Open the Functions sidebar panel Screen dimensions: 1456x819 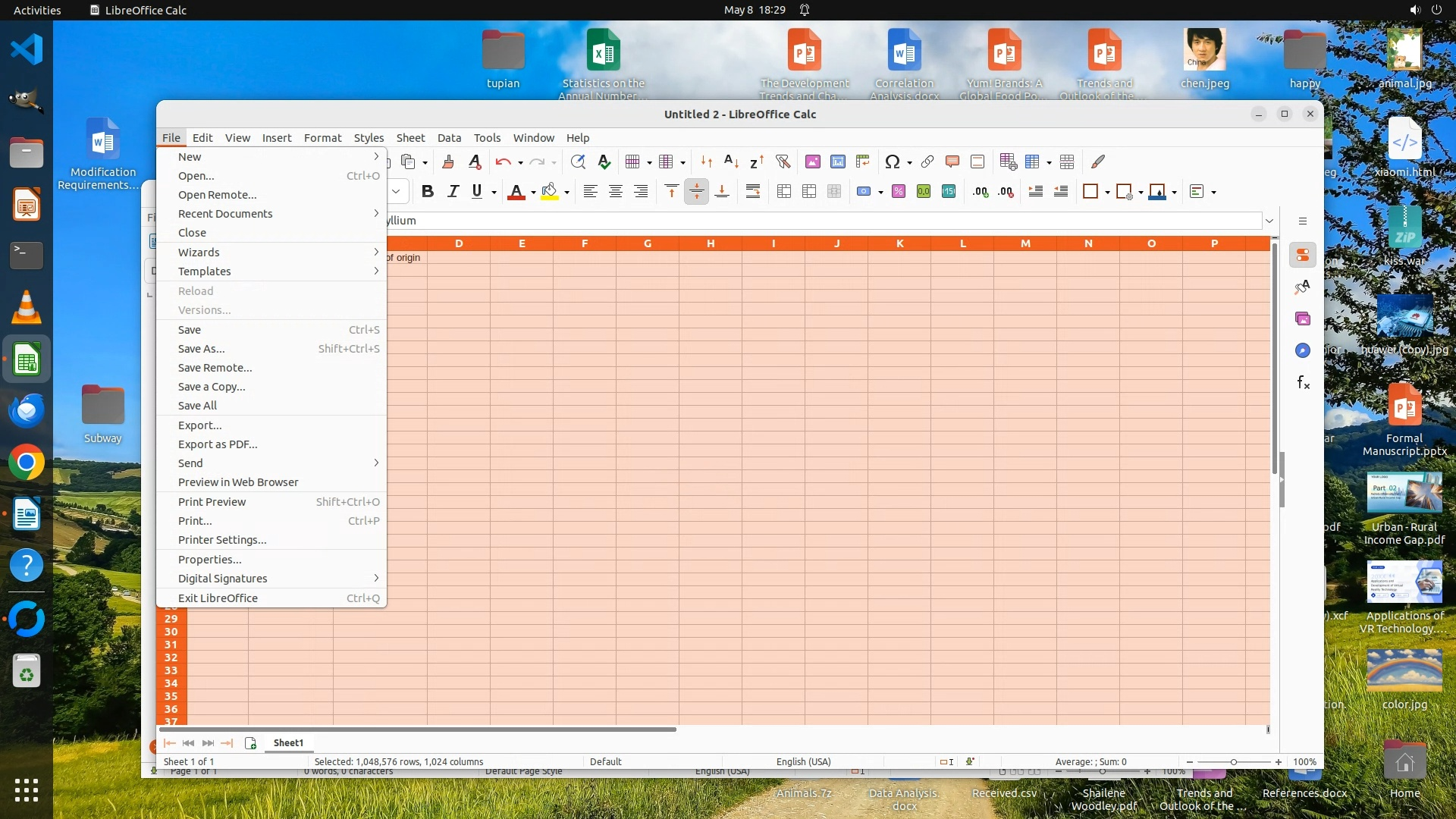(x=1303, y=383)
